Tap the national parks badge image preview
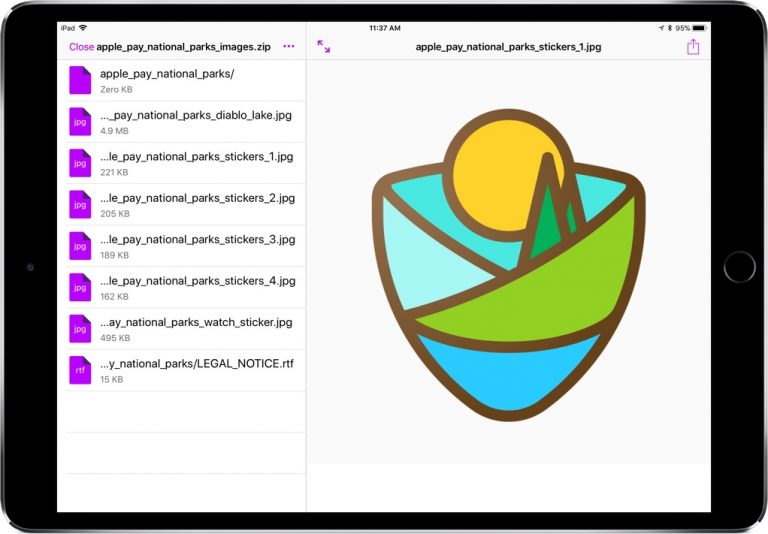The image size is (768, 534). [508, 265]
